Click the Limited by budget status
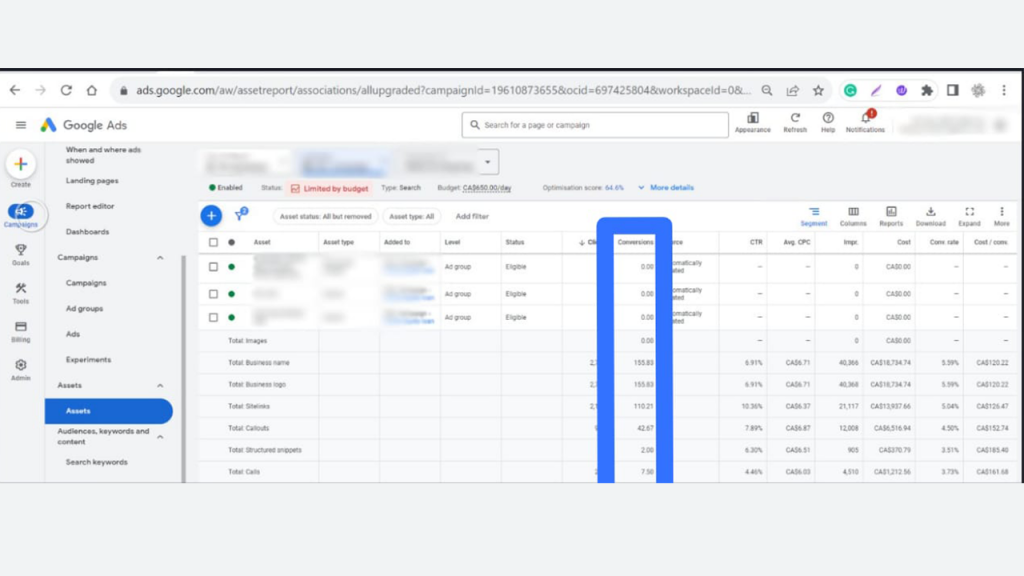Viewport: 1024px width, 576px height. (330, 188)
